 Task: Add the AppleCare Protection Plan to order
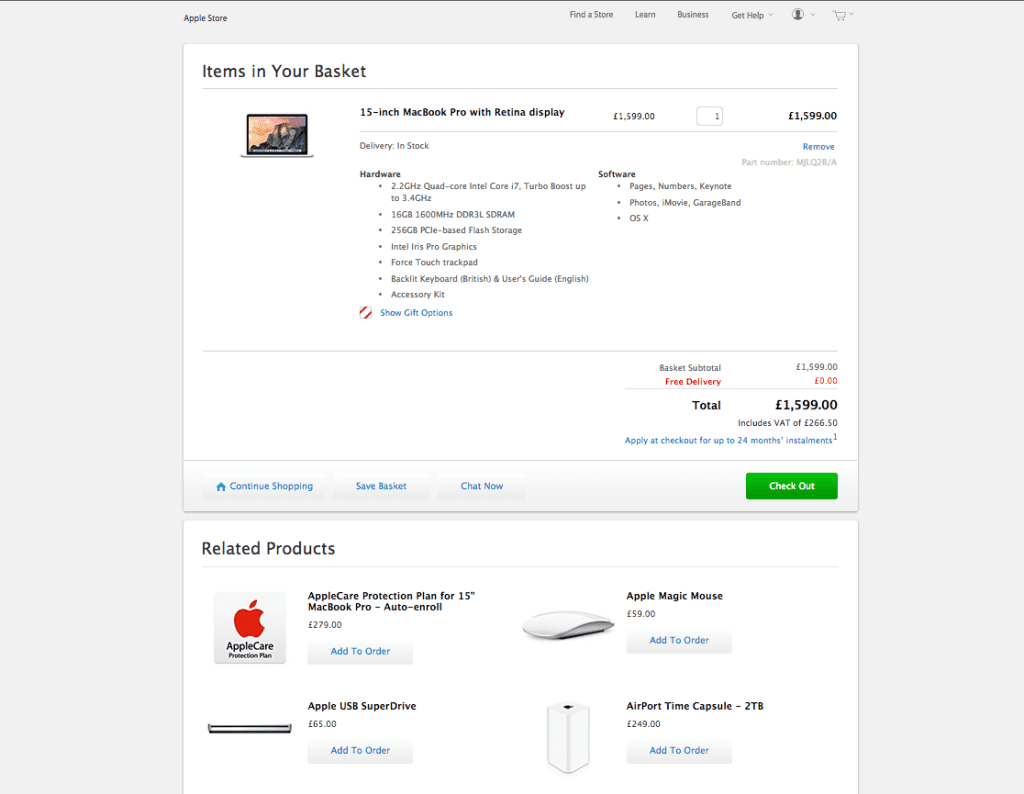pyautogui.click(x=360, y=651)
